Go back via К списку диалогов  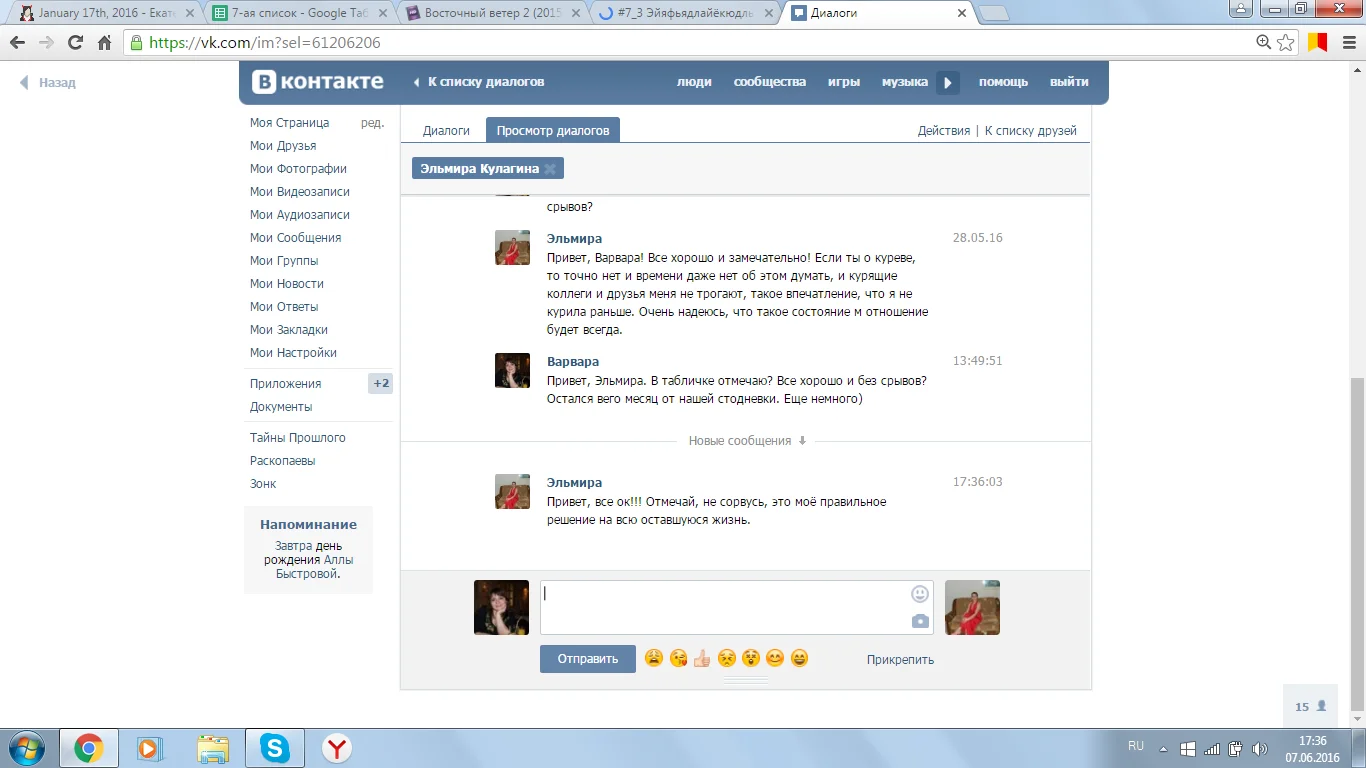479,82
